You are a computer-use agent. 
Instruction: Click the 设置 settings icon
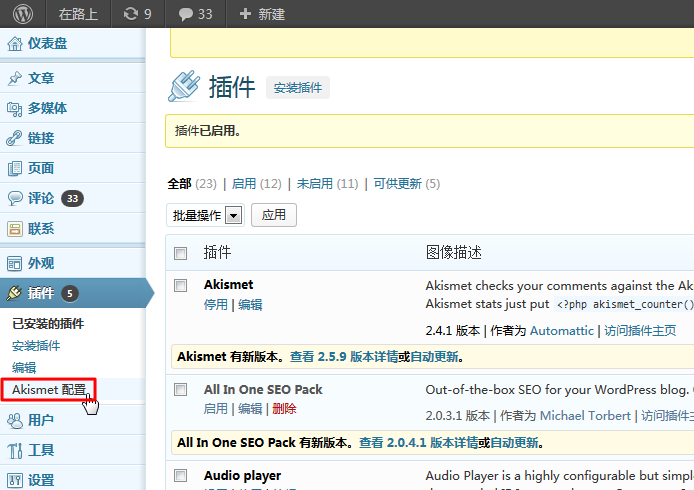[x=15, y=480]
